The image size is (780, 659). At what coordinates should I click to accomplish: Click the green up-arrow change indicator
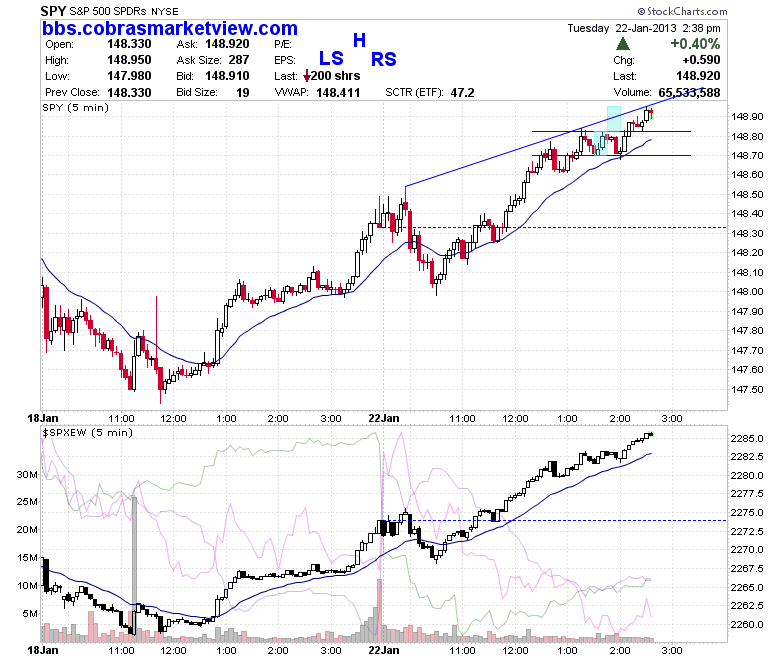point(622,44)
